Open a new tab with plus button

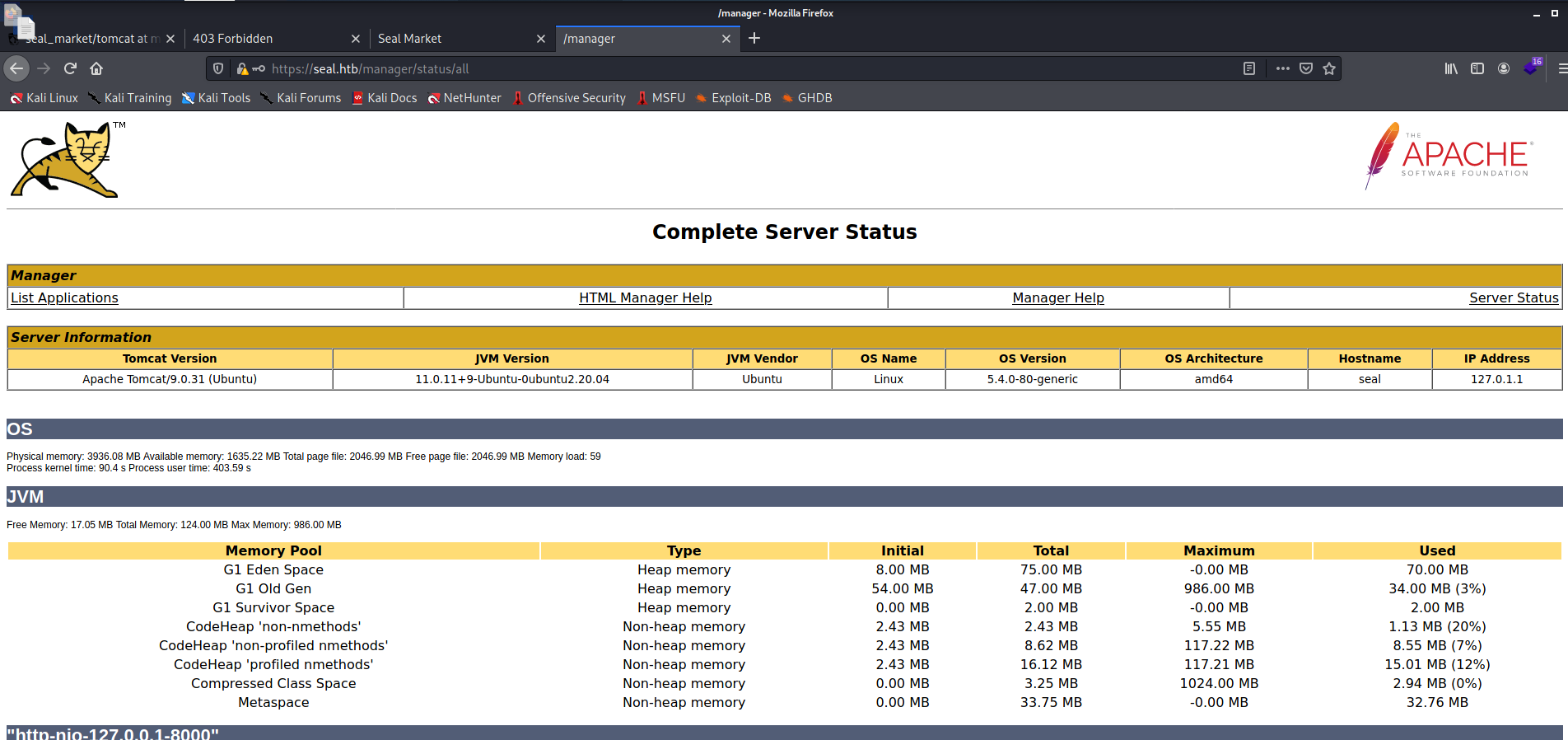coord(754,38)
